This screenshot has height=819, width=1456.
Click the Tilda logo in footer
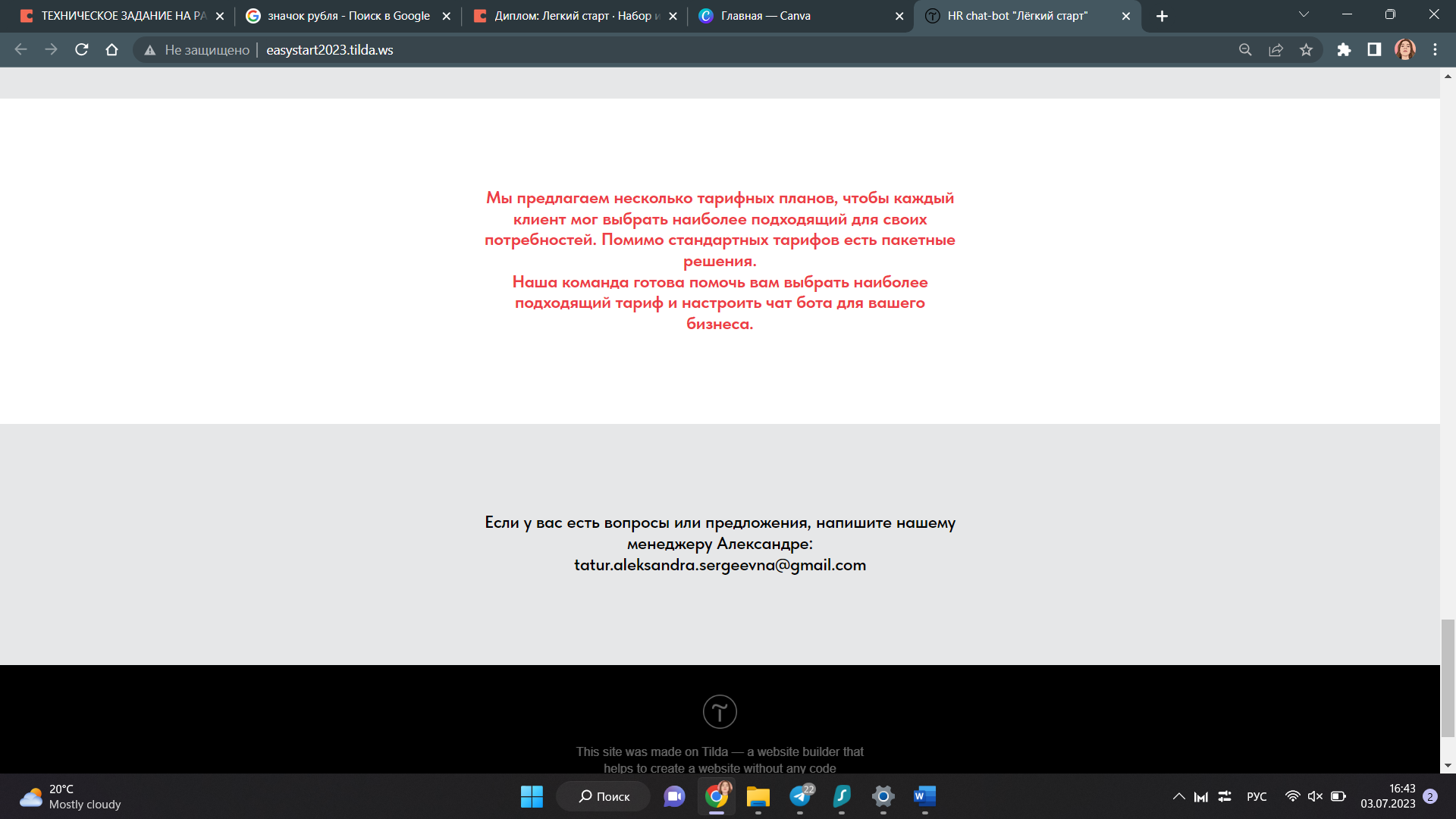pos(720,711)
